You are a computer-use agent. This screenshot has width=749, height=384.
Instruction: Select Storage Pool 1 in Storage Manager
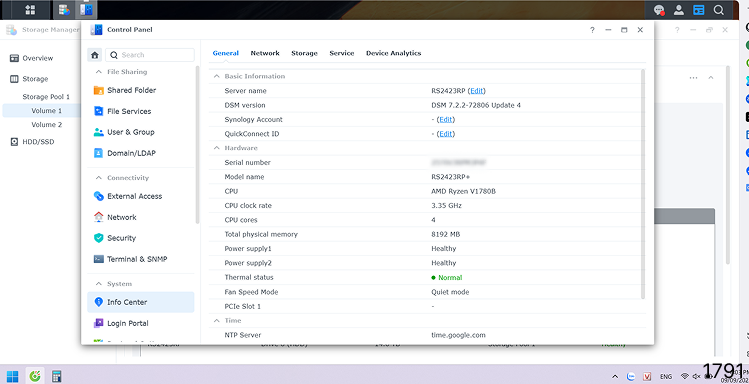pyautogui.click(x=46, y=97)
